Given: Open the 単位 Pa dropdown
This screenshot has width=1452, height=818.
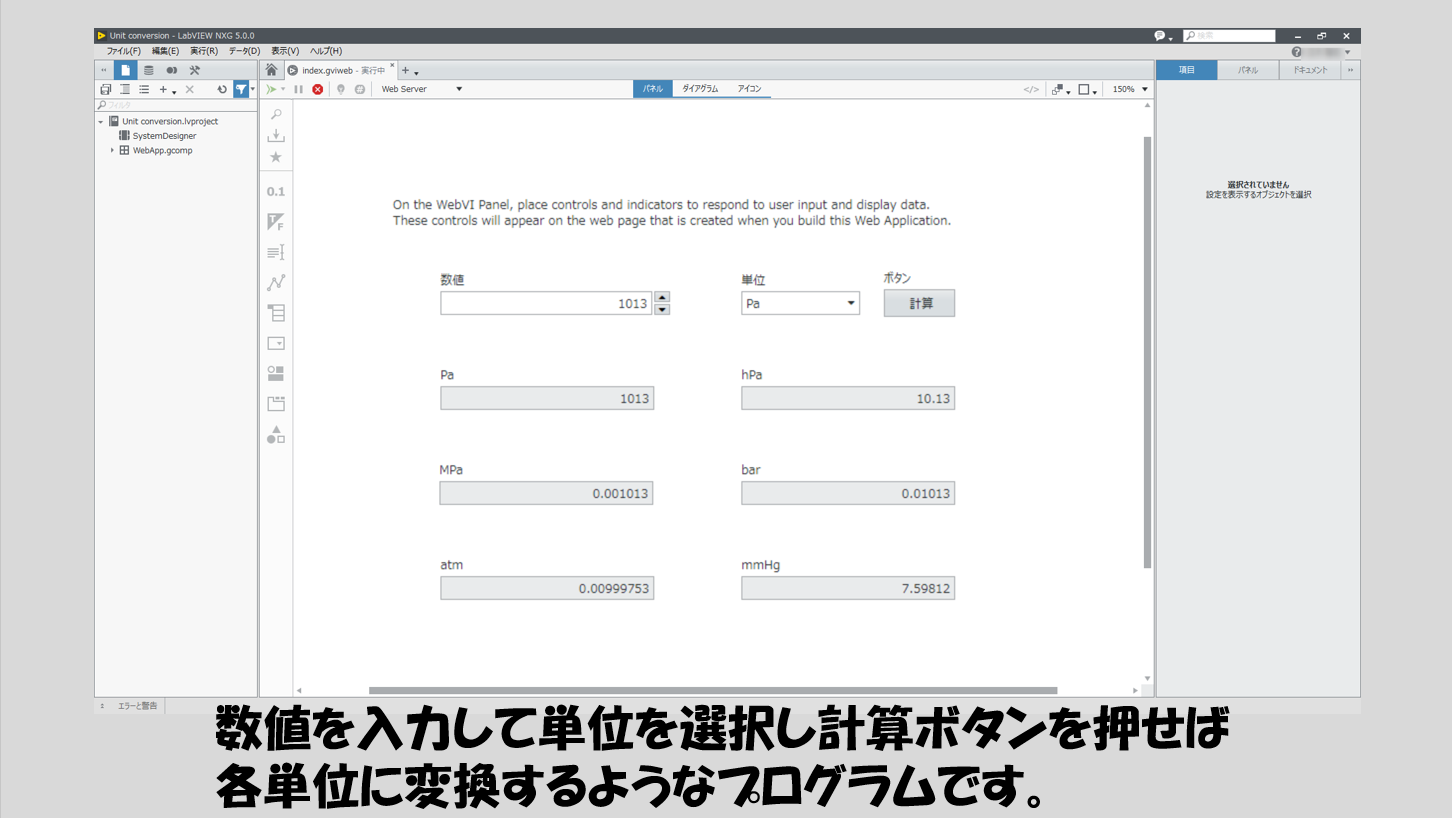Looking at the screenshot, I should [800, 303].
